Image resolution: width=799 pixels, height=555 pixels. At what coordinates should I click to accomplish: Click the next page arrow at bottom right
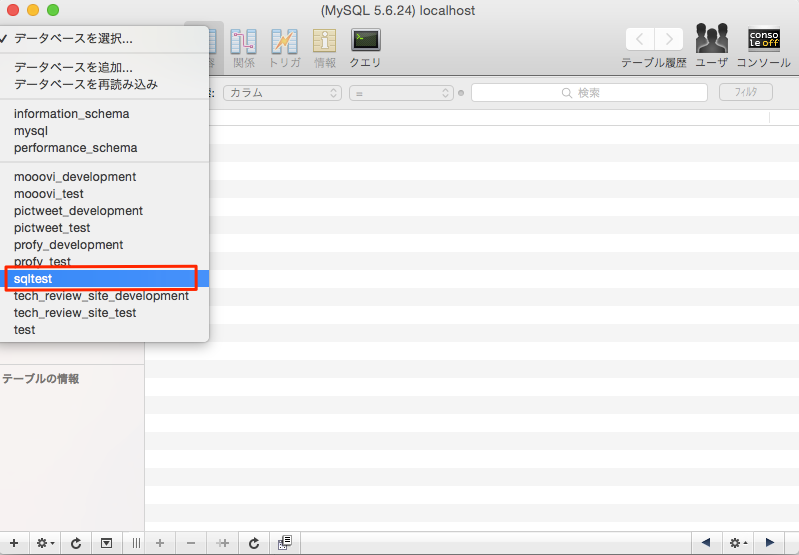tap(769, 543)
